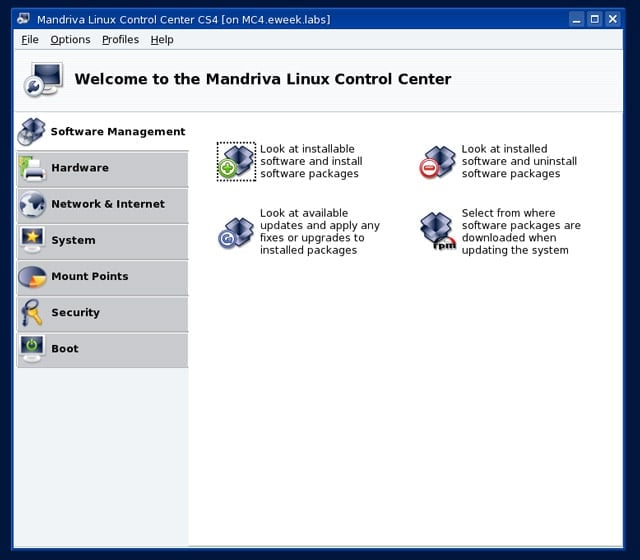Open the install software packages icon
The image size is (640, 560).
click(236, 161)
